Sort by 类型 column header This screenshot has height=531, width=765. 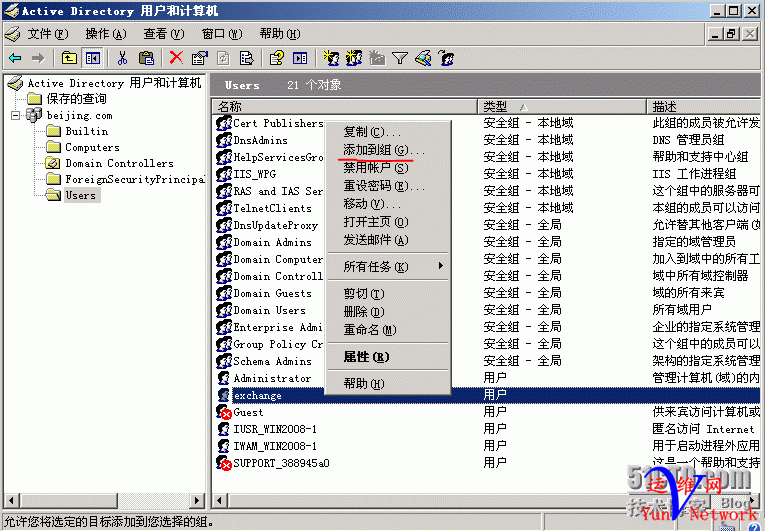click(562, 106)
